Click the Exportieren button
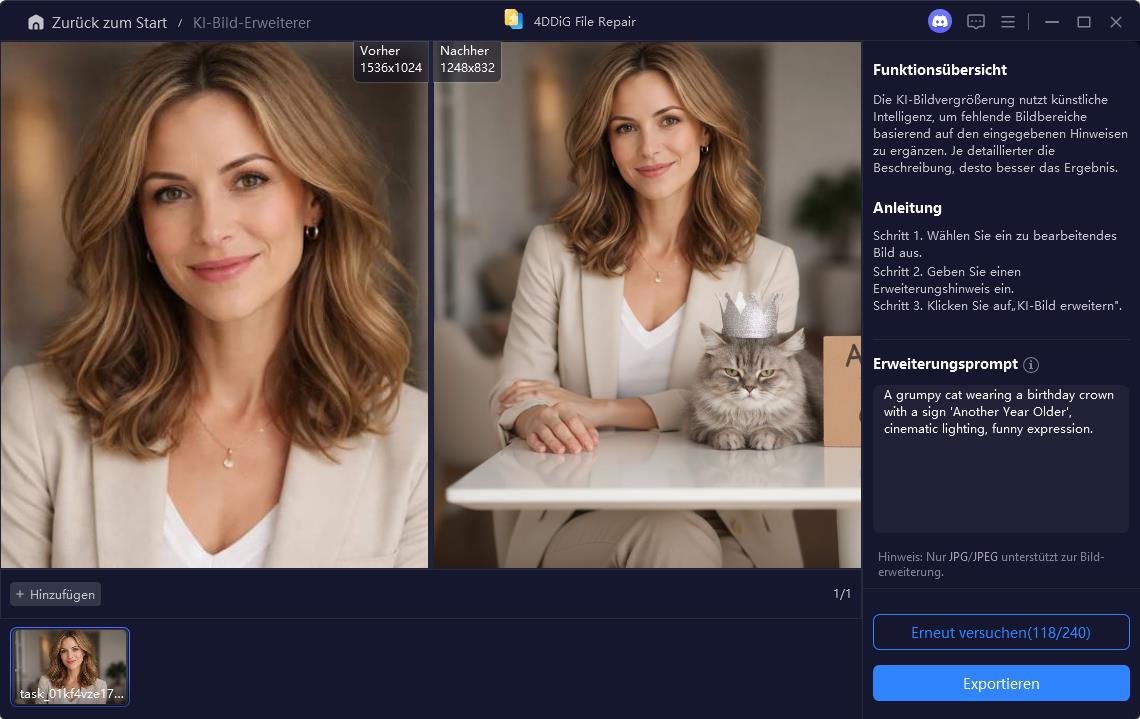Screen dimensions: 1140x719 [1001, 683]
